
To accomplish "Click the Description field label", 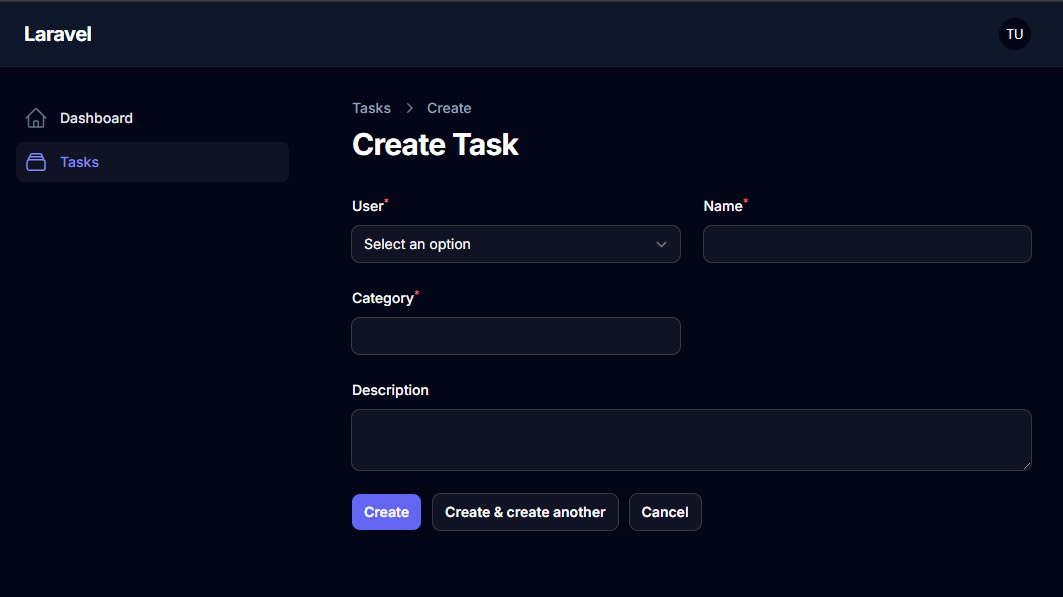I will [x=390, y=390].
